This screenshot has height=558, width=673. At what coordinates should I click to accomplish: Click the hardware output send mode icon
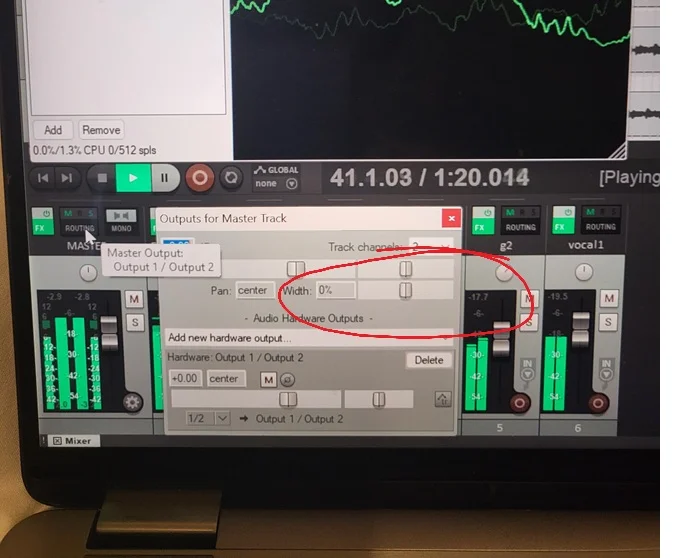point(443,399)
